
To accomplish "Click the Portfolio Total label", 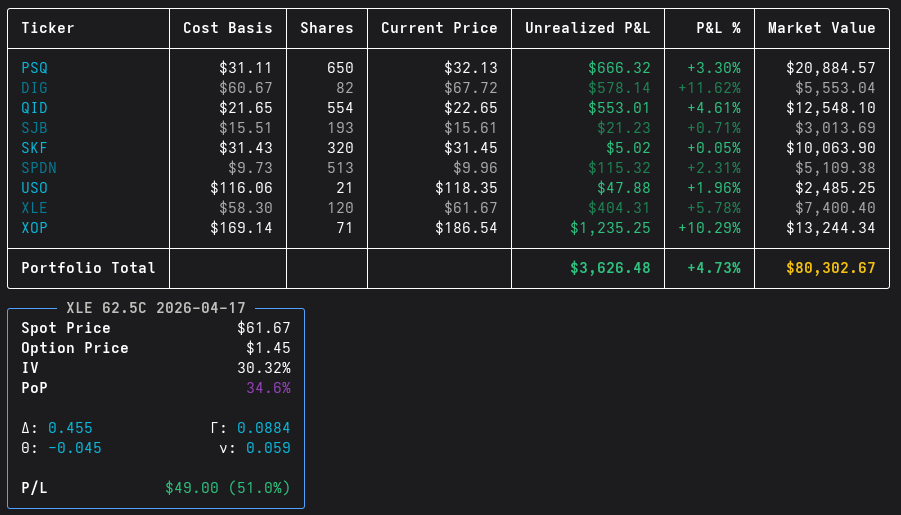I will pyautogui.click(x=88, y=268).
